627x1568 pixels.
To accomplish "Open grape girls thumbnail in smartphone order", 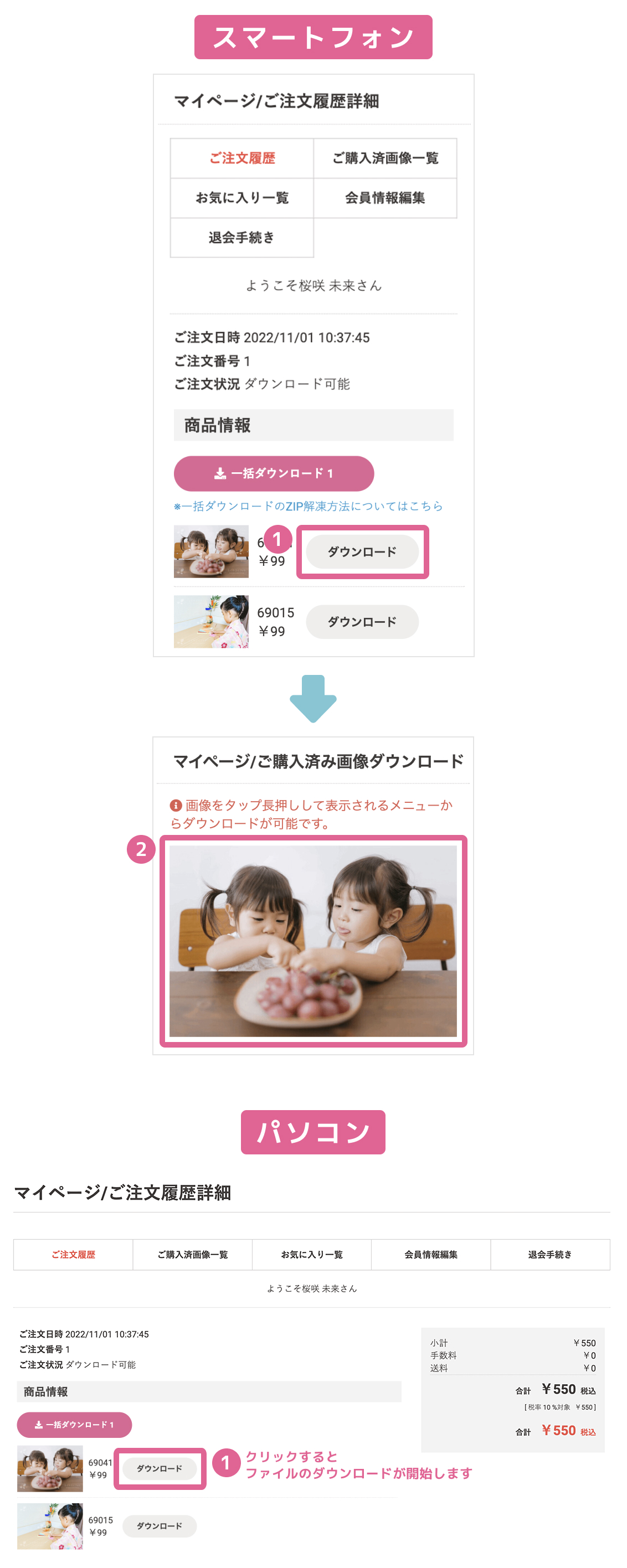I will (211, 551).
